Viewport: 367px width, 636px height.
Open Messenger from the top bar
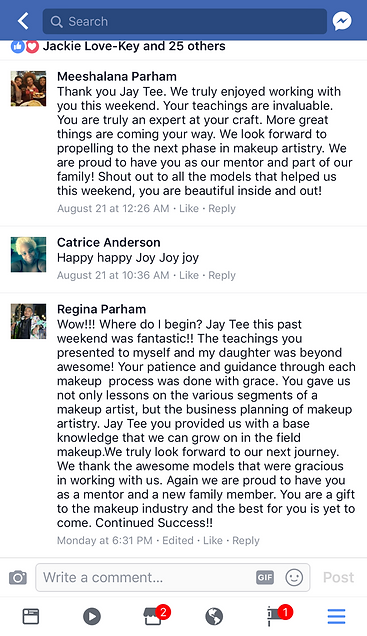point(342,21)
